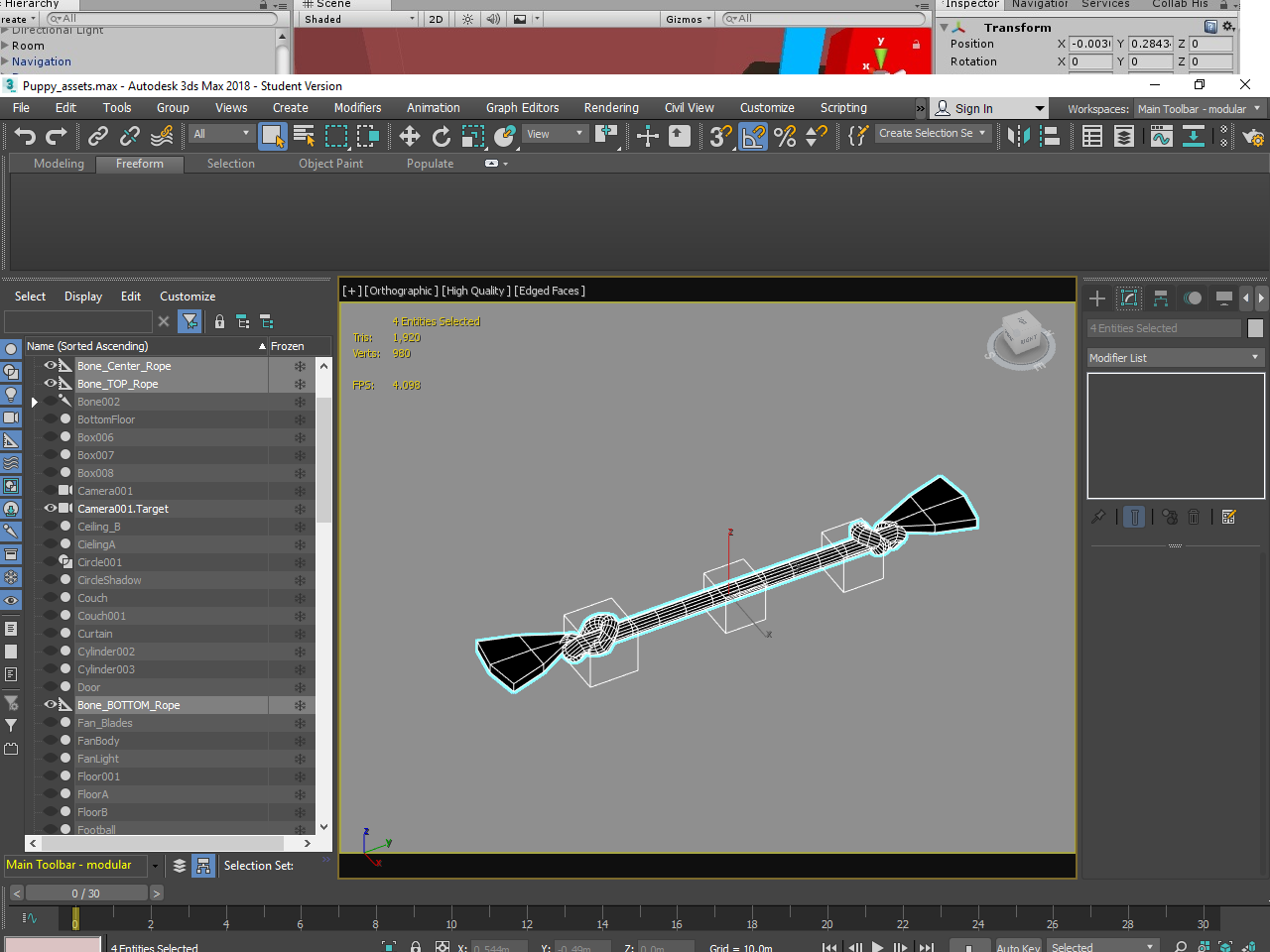Hide Bone_TOP_Rope using its eye toggle
The image size is (1270, 952).
coord(53,384)
